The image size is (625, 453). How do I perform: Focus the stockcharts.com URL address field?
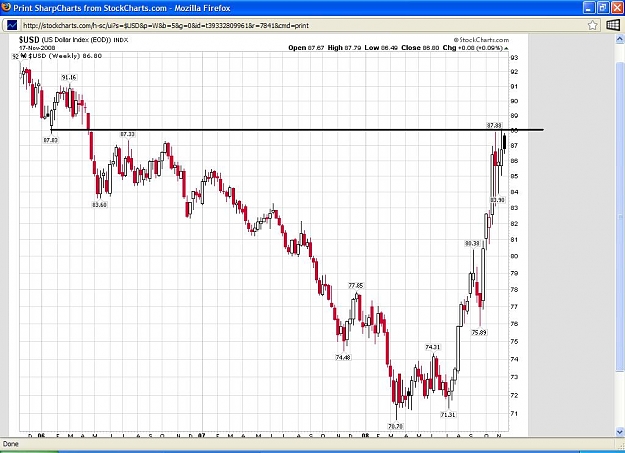303,26
